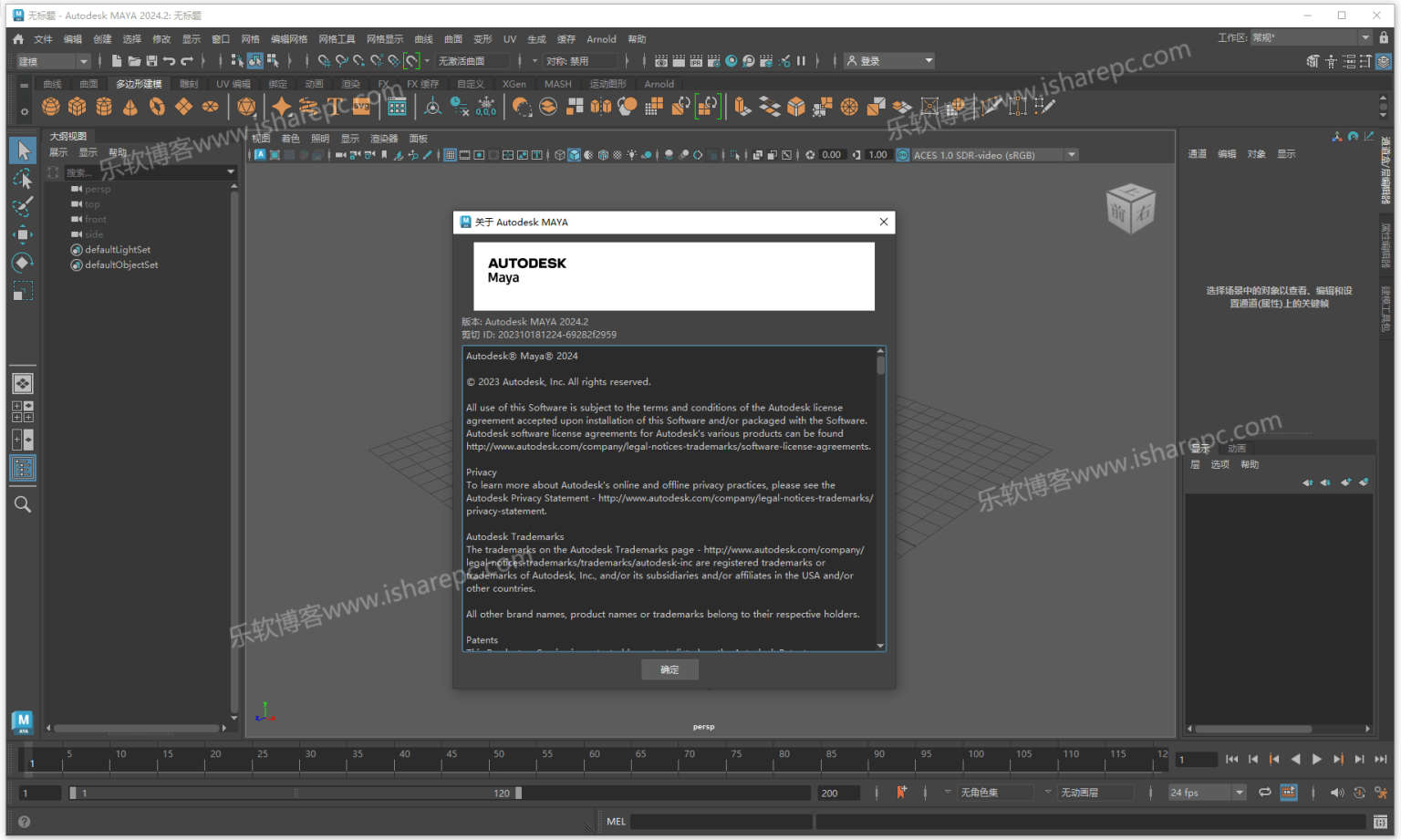Toggle the channel box layer editor icon
Image resolution: width=1401 pixels, height=840 pixels.
click(x=1384, y=61)
